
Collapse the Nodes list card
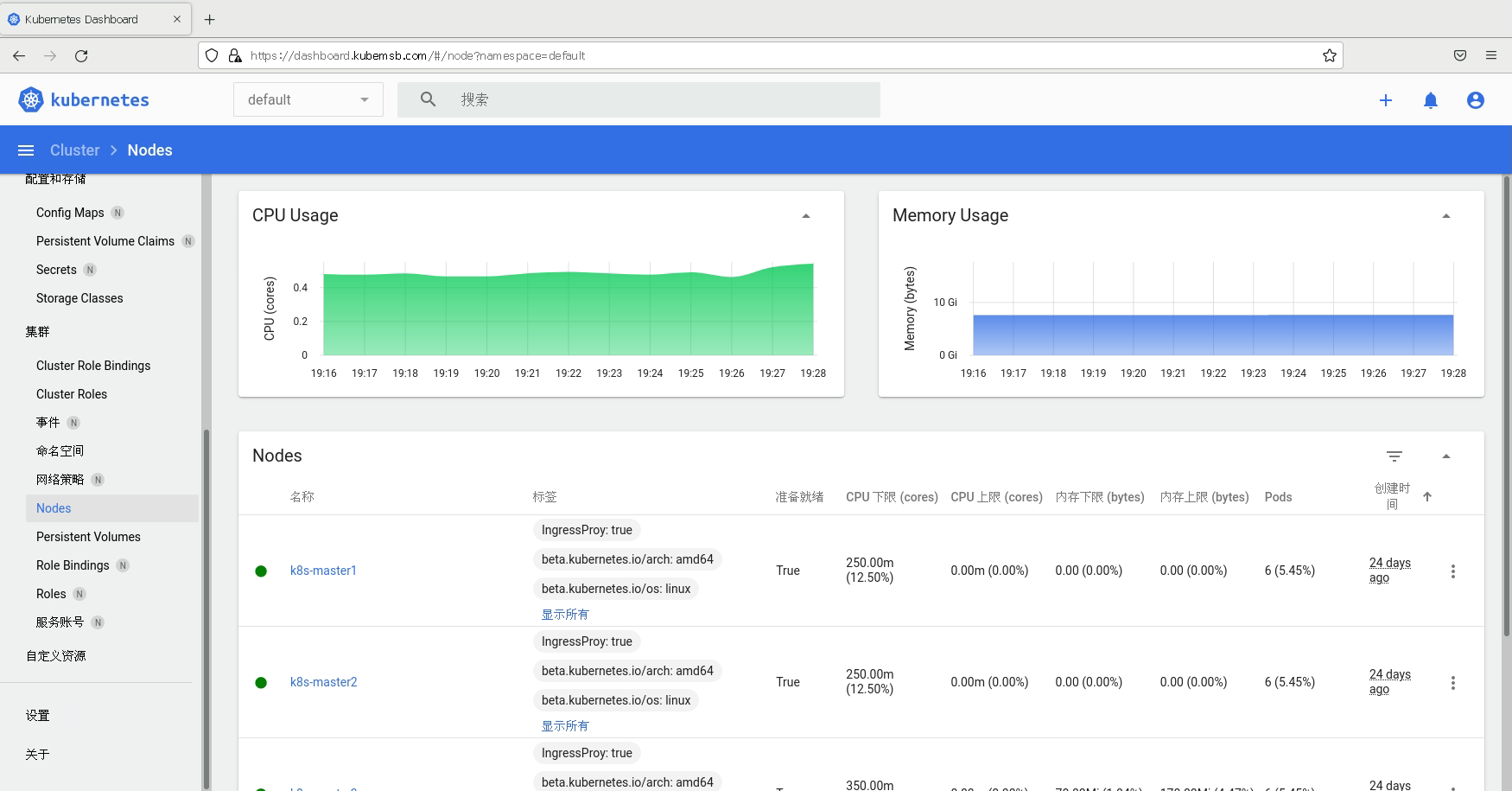1446,456
